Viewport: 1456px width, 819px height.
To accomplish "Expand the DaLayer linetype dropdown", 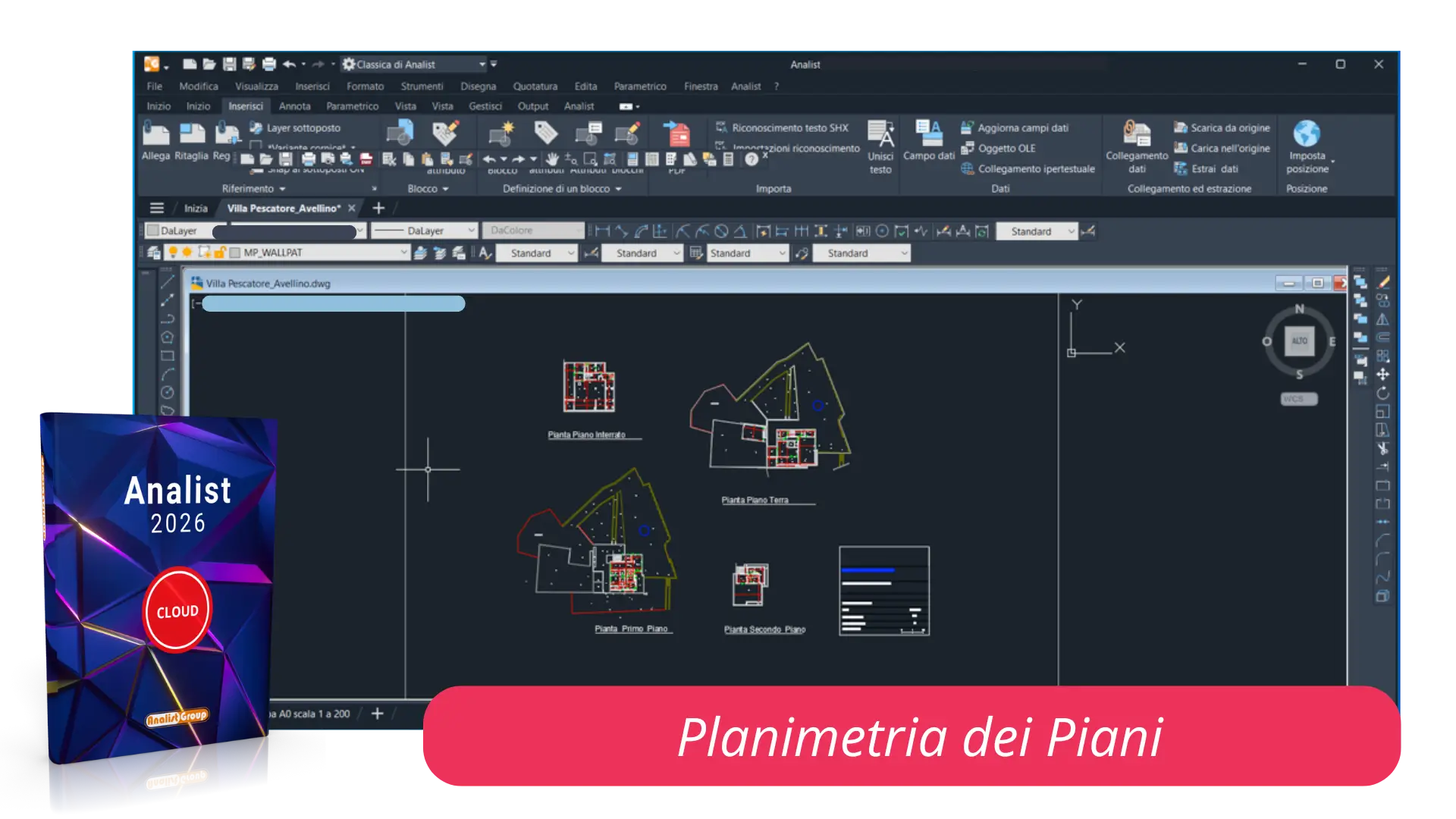I will [x=471, y=231].
